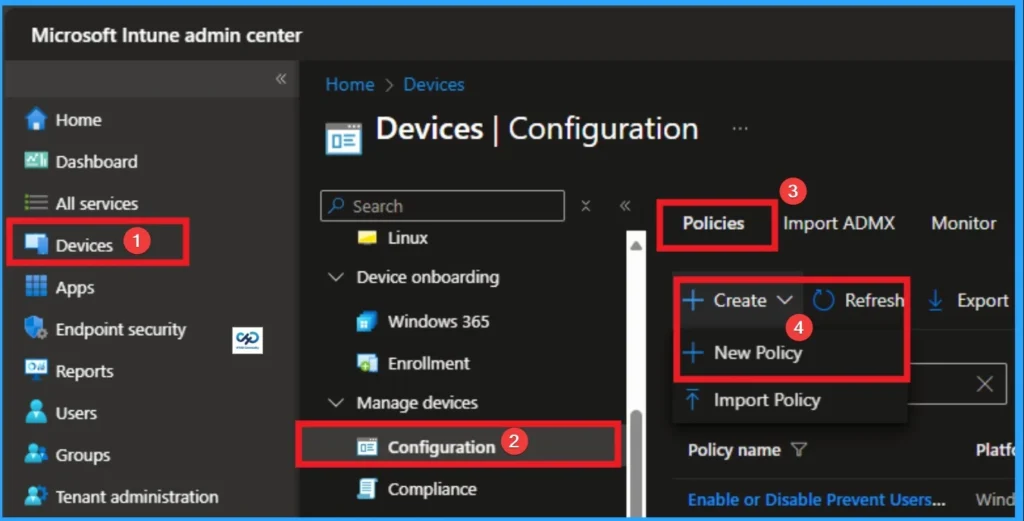Viewport: 1024px width, 521px height.
Task: Choose Import Policy from the Create menu
Action: point(753,400)
